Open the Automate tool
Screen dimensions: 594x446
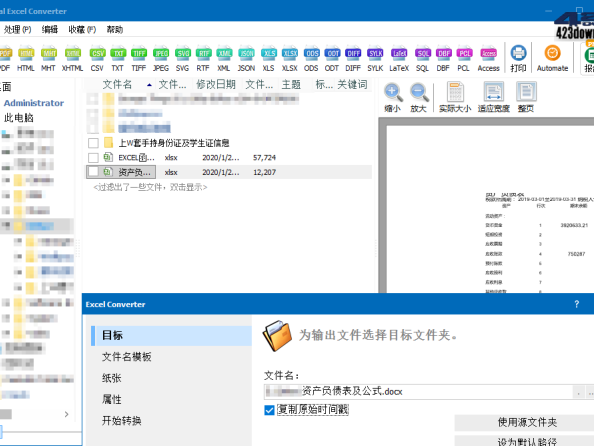[x=552, y=58]
